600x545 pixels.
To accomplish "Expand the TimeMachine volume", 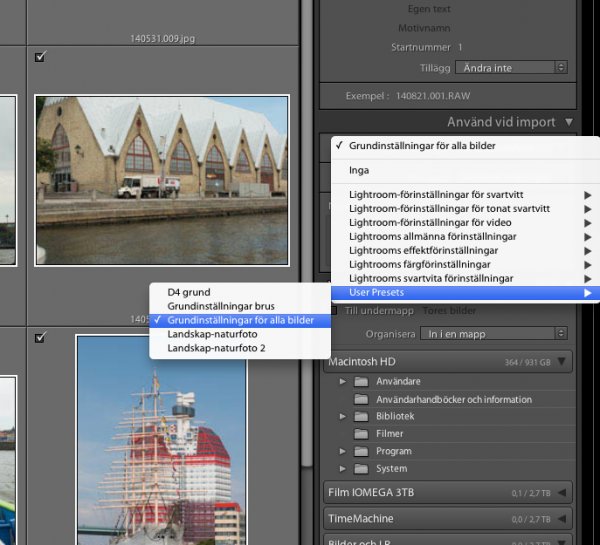I will pos(561,519).
